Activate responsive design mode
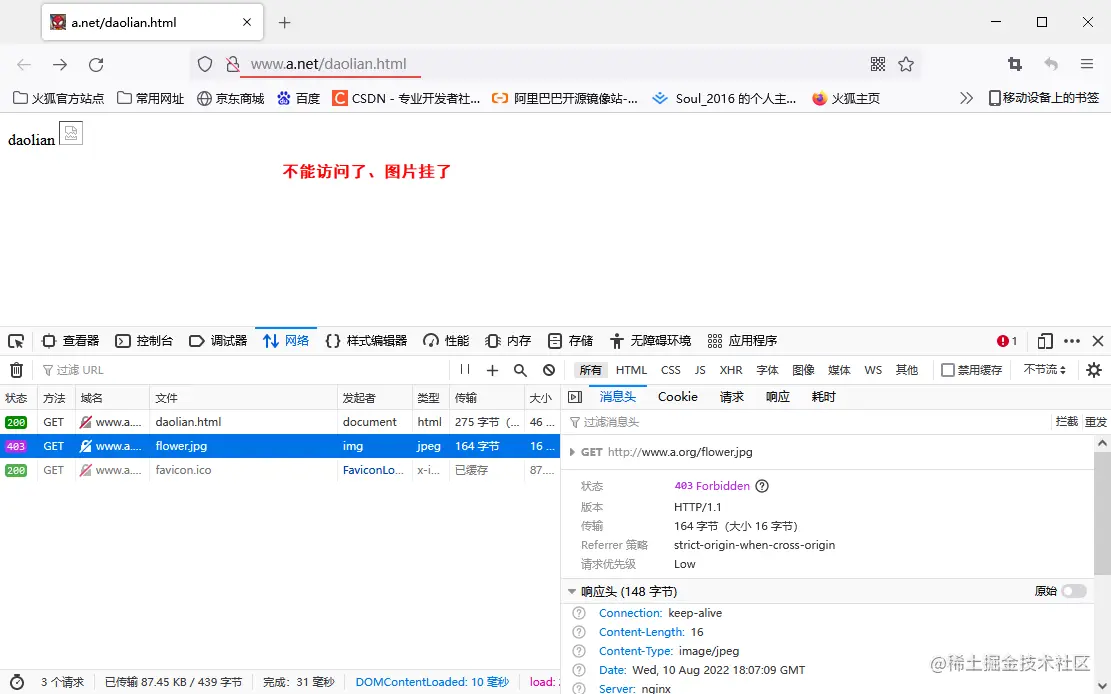 (x=1043, y=341)
